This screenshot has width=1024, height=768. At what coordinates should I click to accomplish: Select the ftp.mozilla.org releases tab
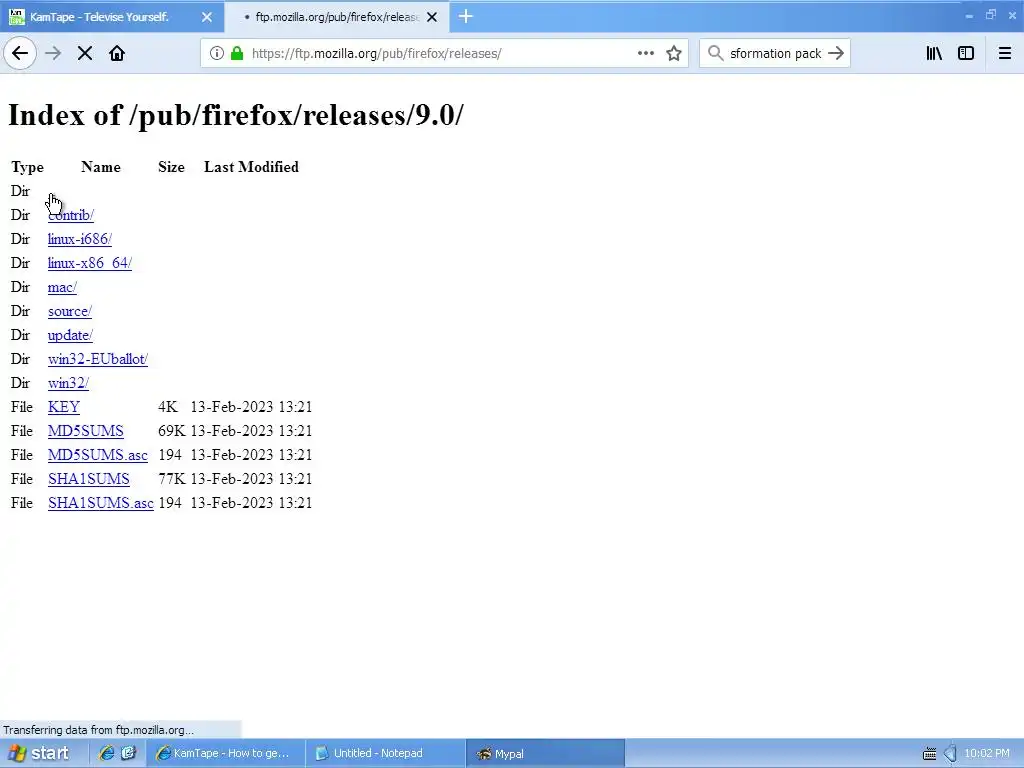(337, 17)
